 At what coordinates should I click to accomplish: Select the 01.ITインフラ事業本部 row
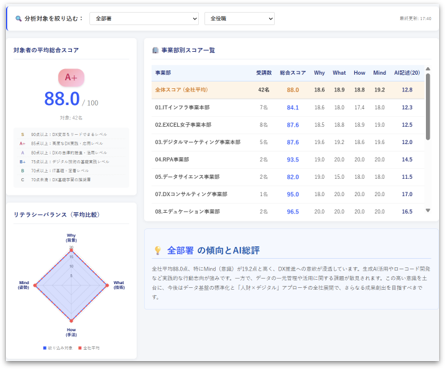(288, 107)
